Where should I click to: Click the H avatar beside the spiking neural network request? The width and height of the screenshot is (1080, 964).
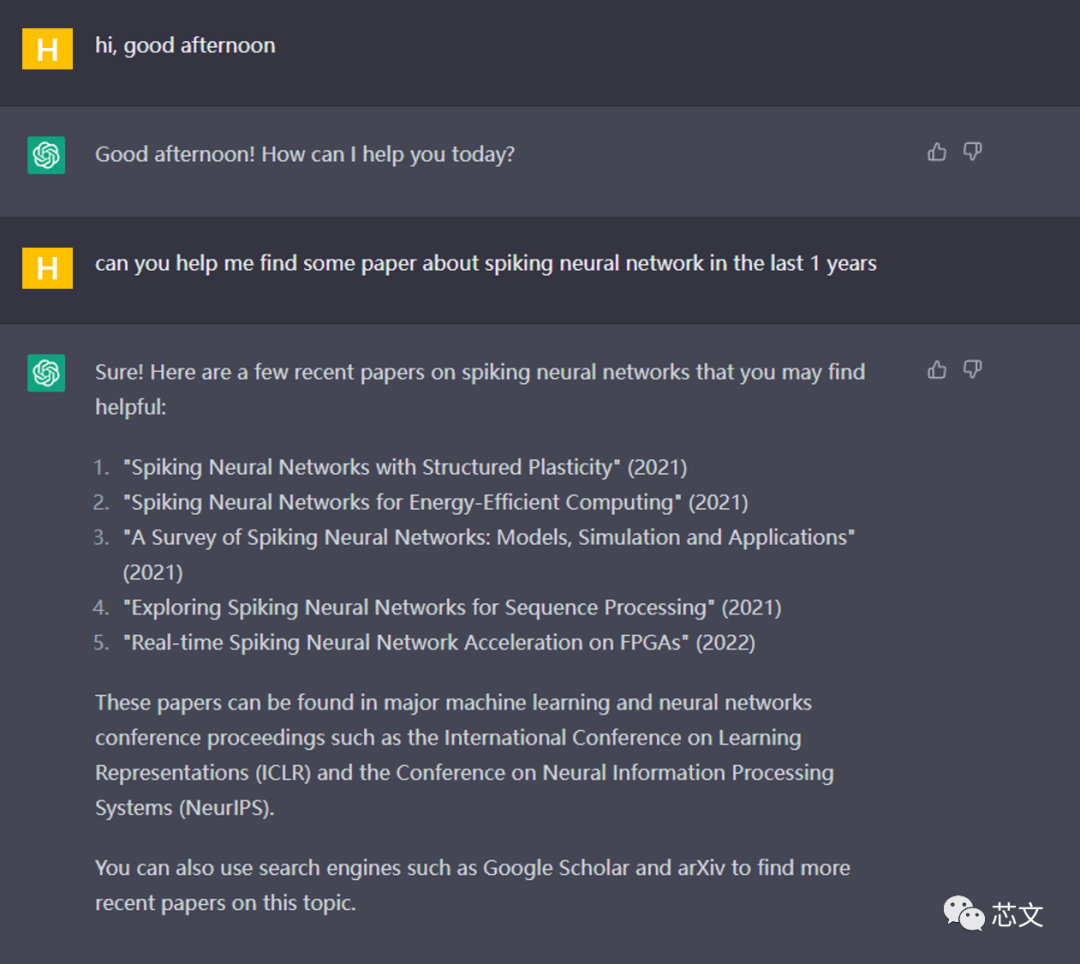pos(47,267)
